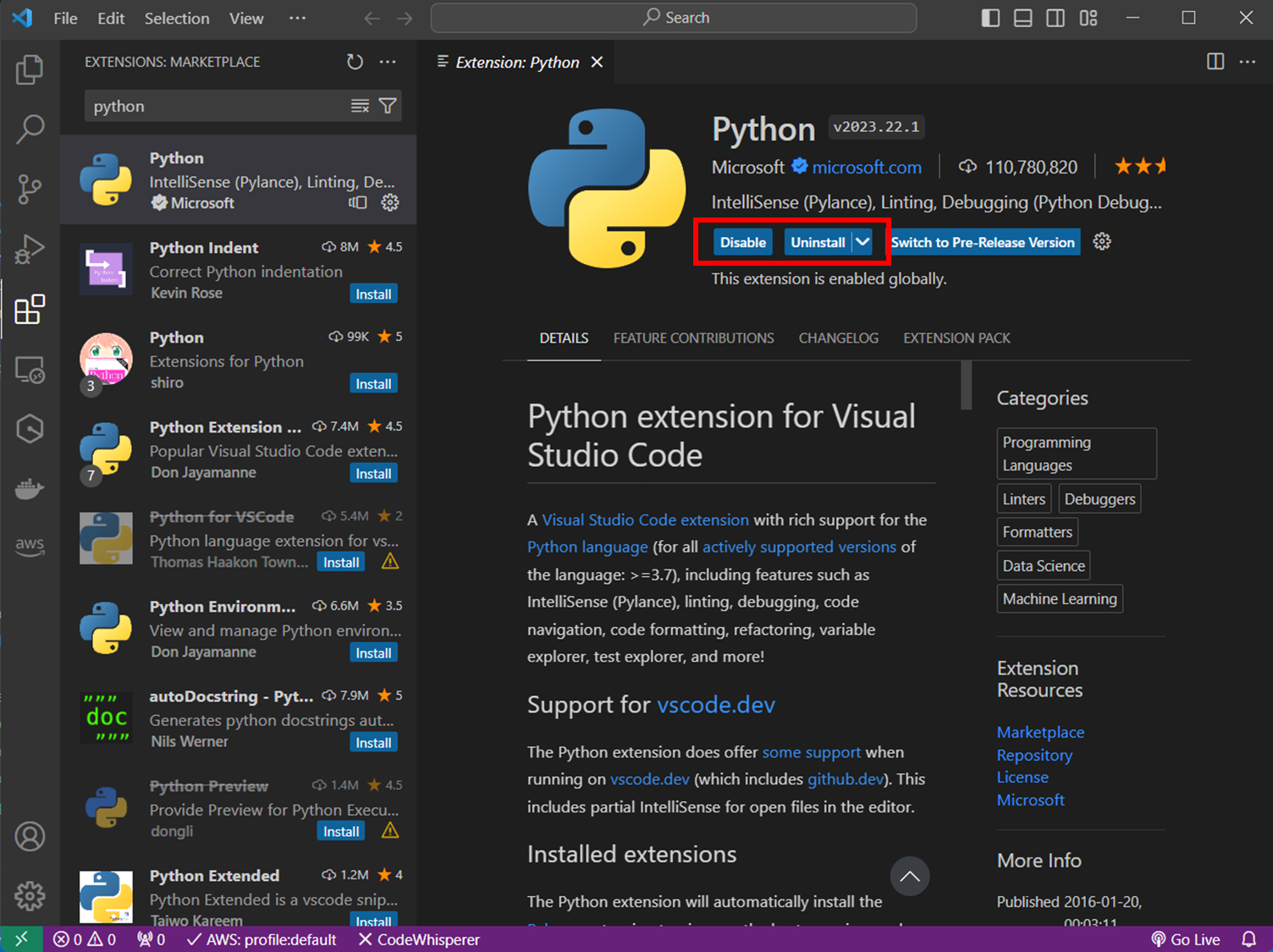
Task: Open Customize Layout icon
Action: 1088,18
